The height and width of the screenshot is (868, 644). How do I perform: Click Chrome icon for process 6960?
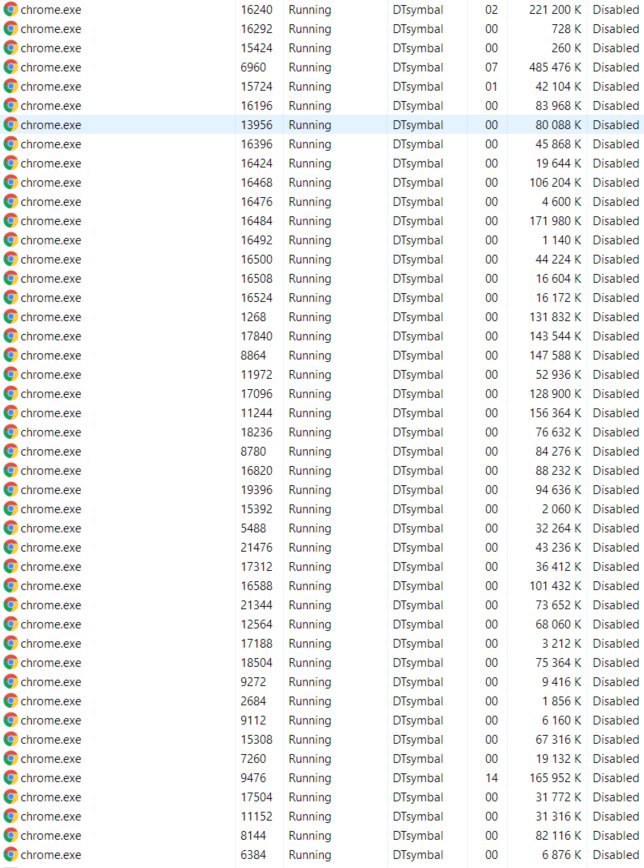coord(11,67)
